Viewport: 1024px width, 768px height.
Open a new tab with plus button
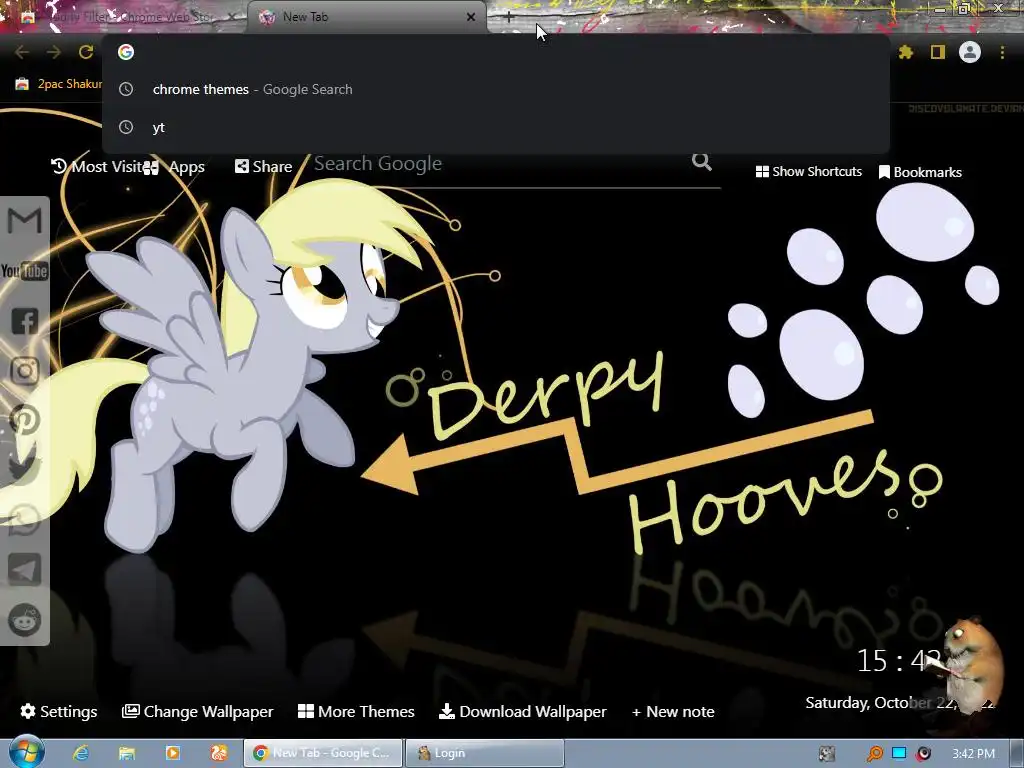click(509, 17)
